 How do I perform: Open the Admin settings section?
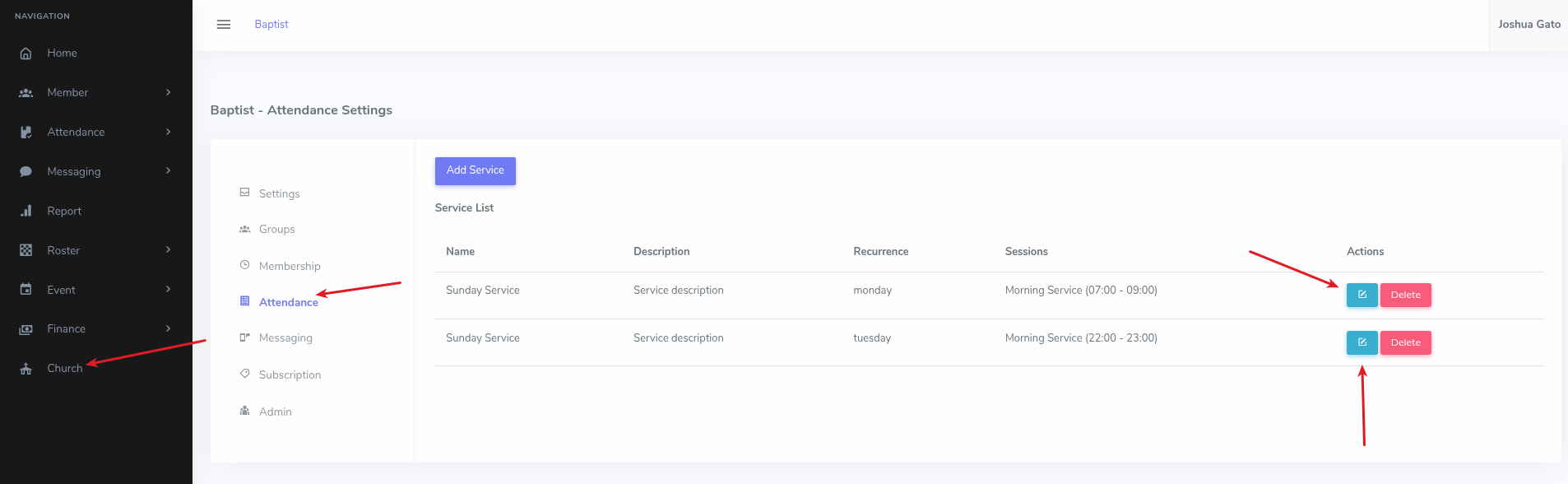click(x=275, y=412)
